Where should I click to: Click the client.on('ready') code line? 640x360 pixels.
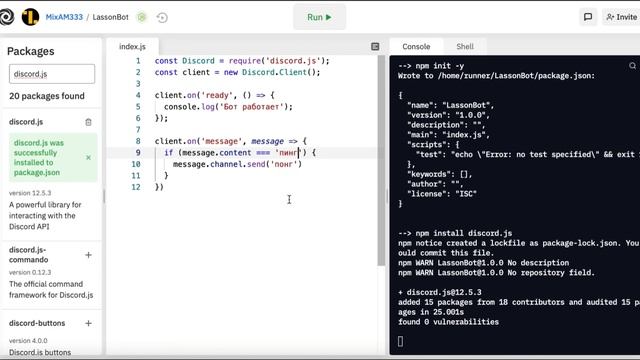point(215,95)
